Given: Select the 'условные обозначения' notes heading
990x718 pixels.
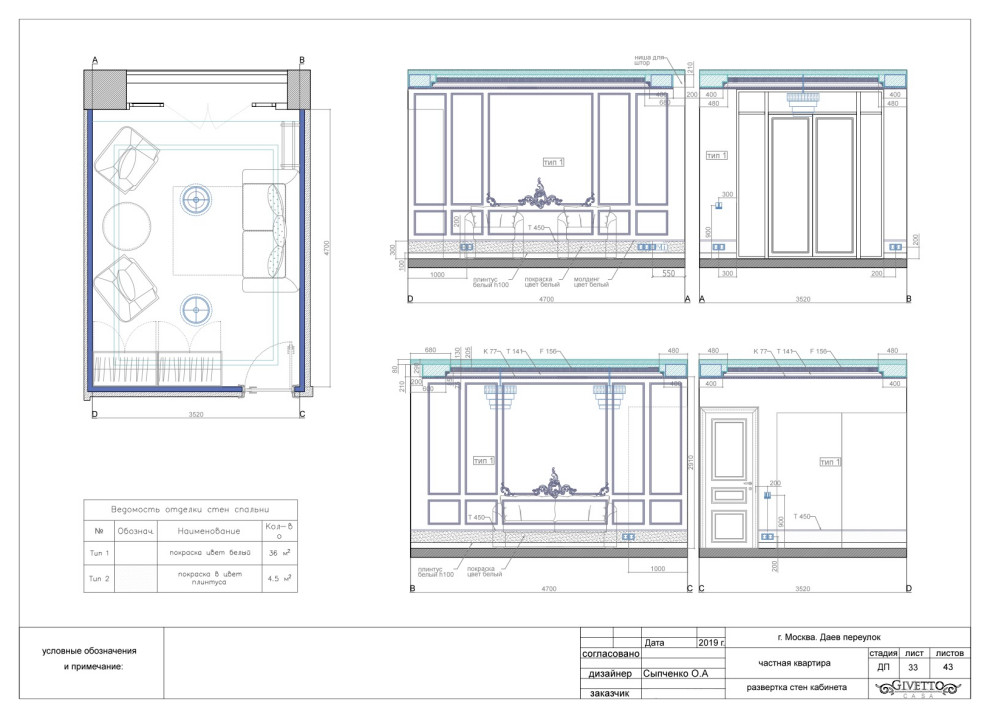Looking at the screenshot, I should pos(85,651).
